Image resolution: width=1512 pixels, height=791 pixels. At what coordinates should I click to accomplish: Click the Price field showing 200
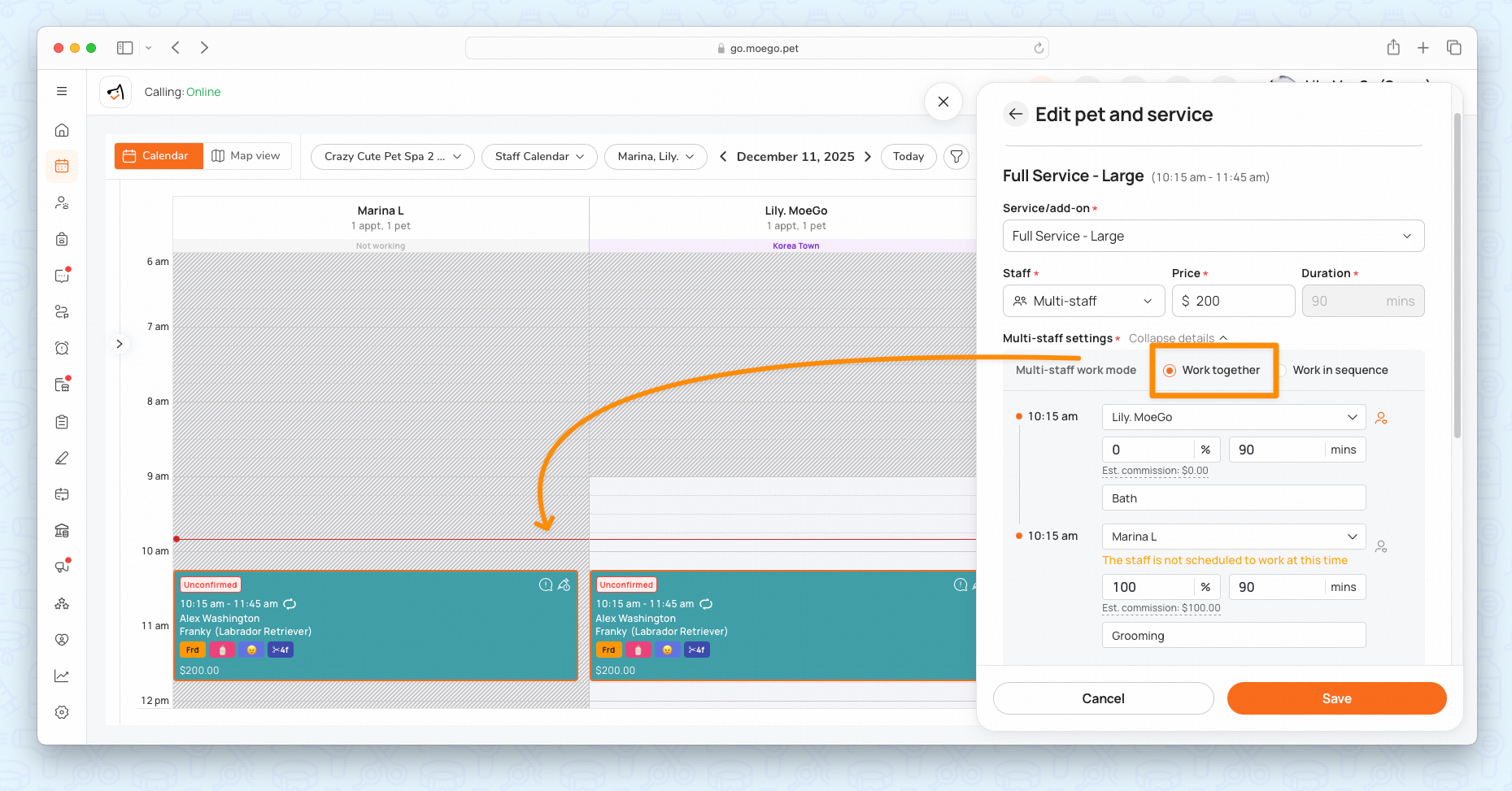point(1233,301)
